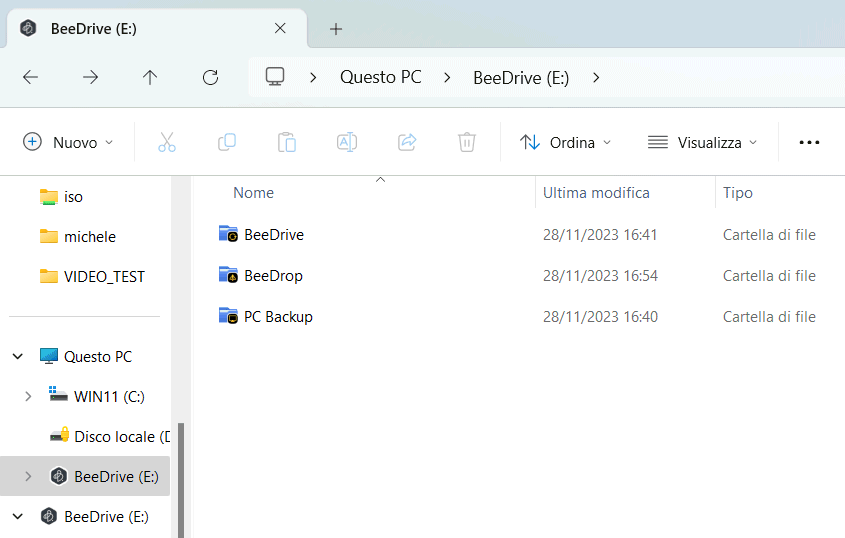Screen dimensions: 845x538
Task: Click the Share icon in toolbar
Action: coord(407,142)
